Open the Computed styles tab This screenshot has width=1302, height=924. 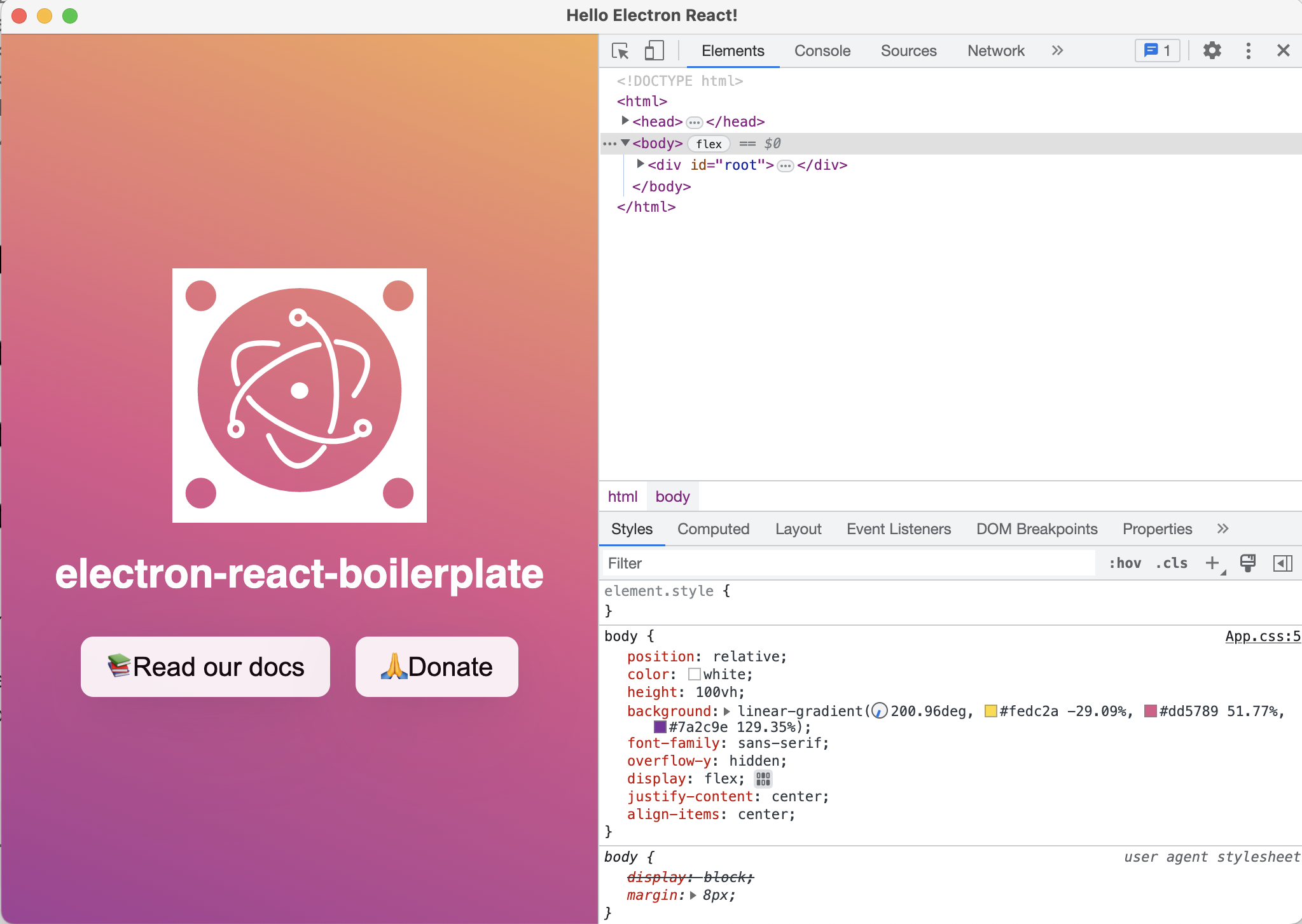(x=713, y=529)
